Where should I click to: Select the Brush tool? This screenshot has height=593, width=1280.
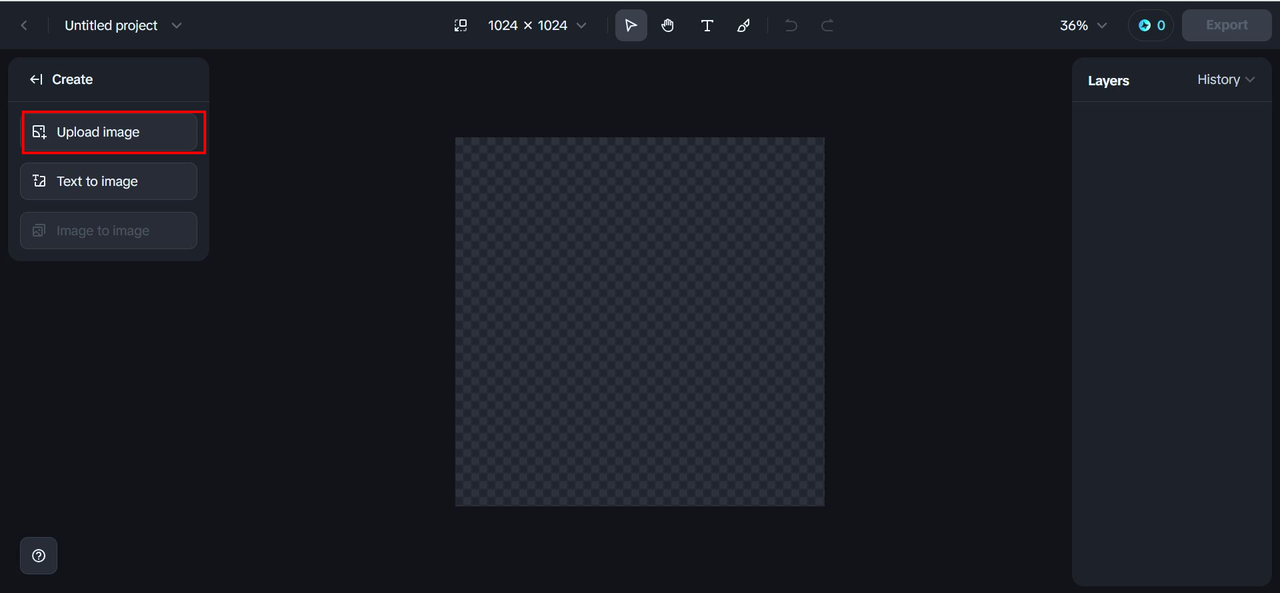(x=744, y=26)
